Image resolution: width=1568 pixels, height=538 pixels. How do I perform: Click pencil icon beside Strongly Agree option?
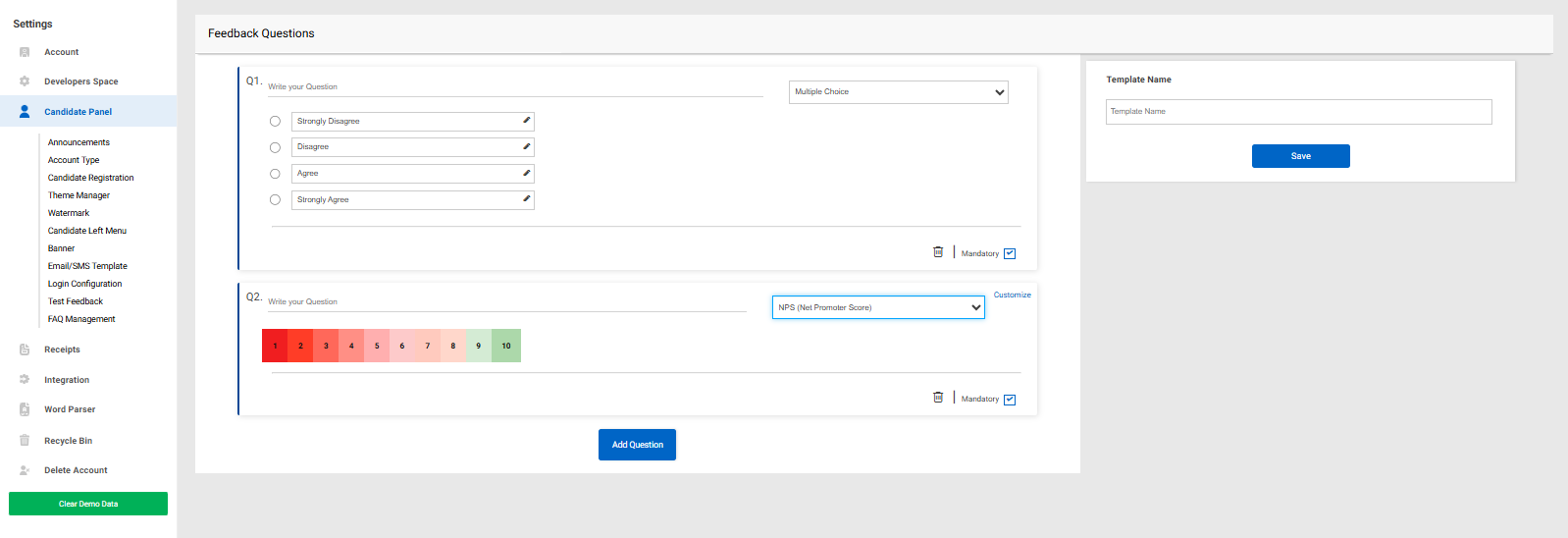(x=526, y=199)
